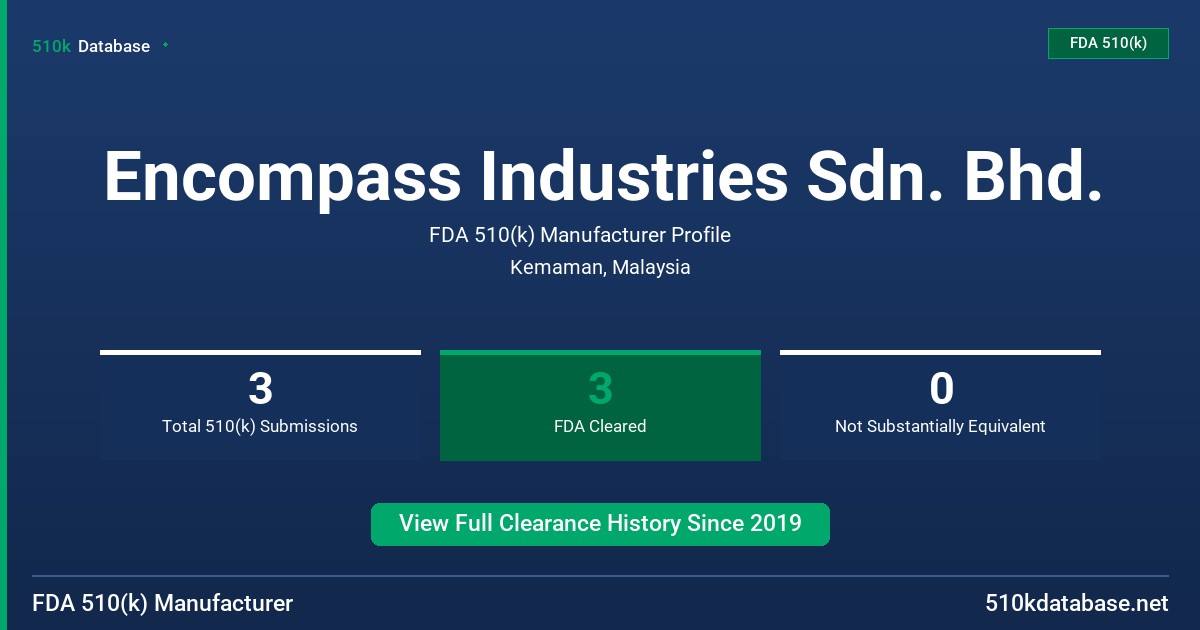The height and width of the screenshot is (630, 1200).
Task: Click the Kemaman, Malaysia location text
Action: [600, 267]
